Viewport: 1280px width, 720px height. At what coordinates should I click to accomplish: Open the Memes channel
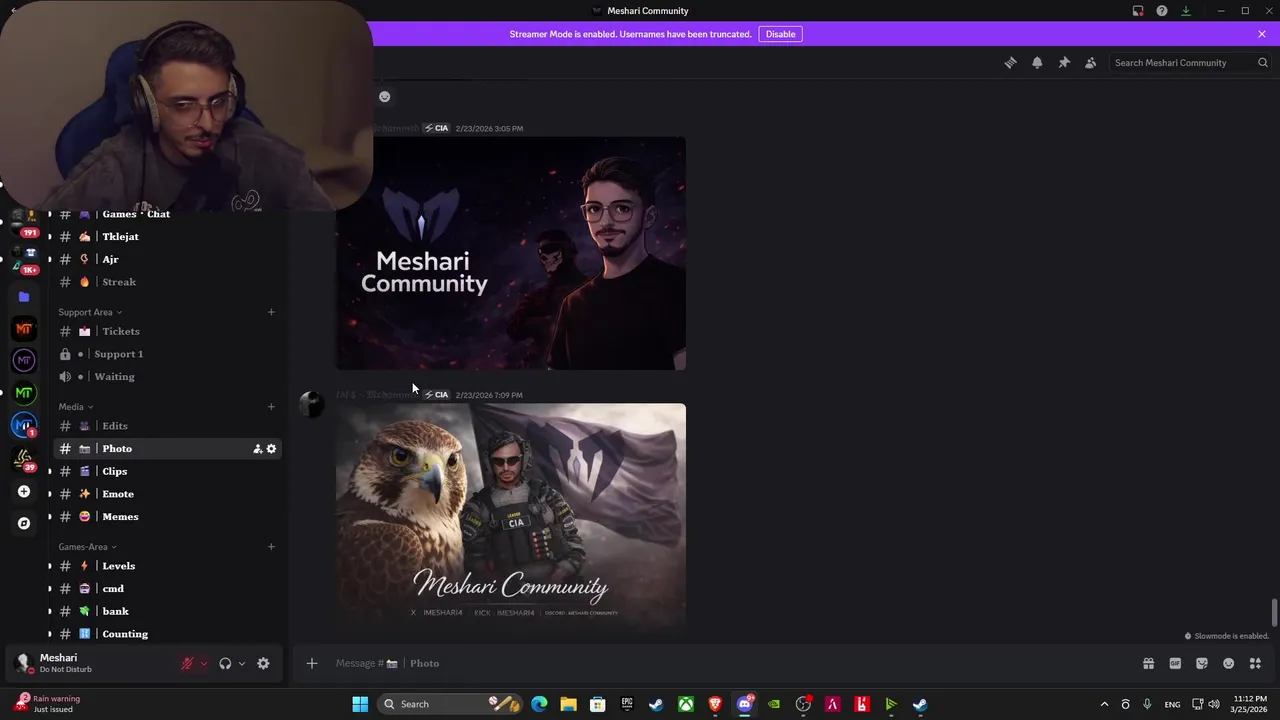pos(167,517)
